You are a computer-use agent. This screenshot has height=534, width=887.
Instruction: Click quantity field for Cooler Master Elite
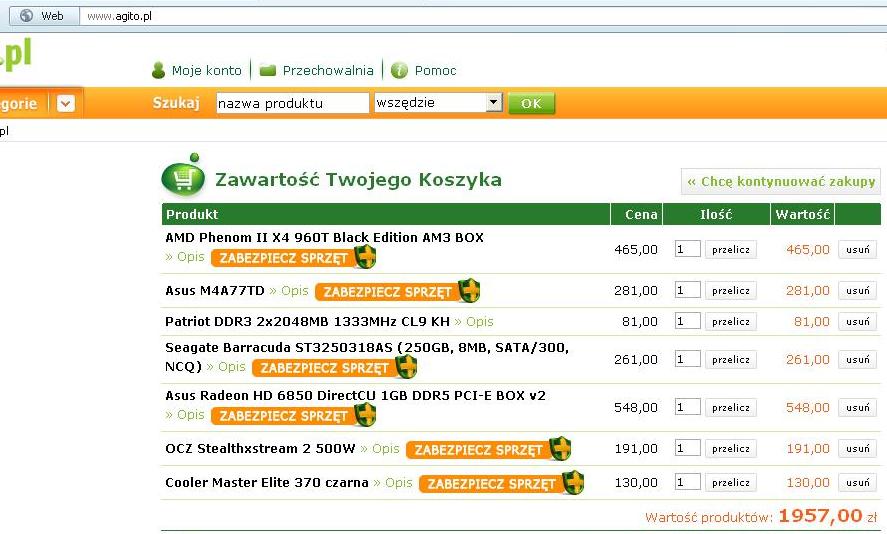click(x=687, y=482)
